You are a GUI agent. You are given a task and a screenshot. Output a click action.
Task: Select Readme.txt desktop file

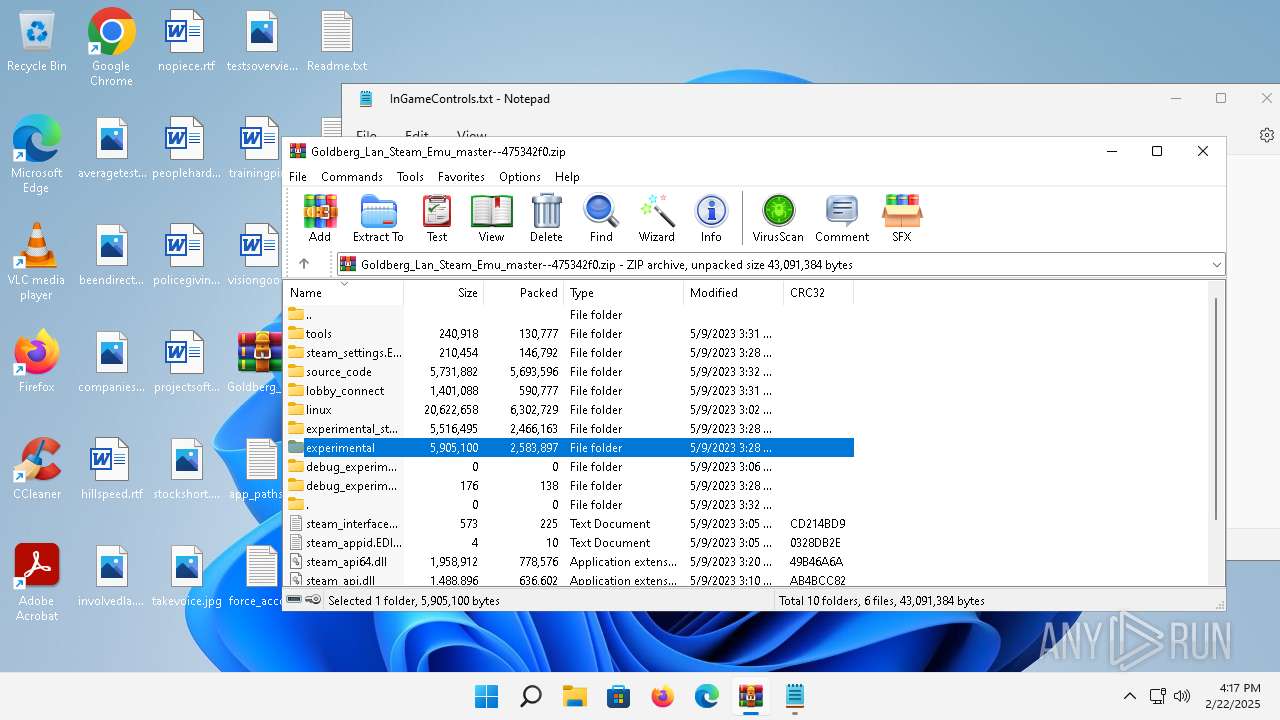point(337,42)
